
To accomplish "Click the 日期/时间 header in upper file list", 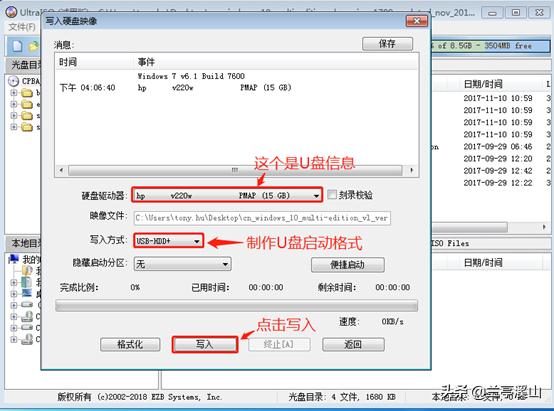I will pyautogui.click(x=483, y=84).
